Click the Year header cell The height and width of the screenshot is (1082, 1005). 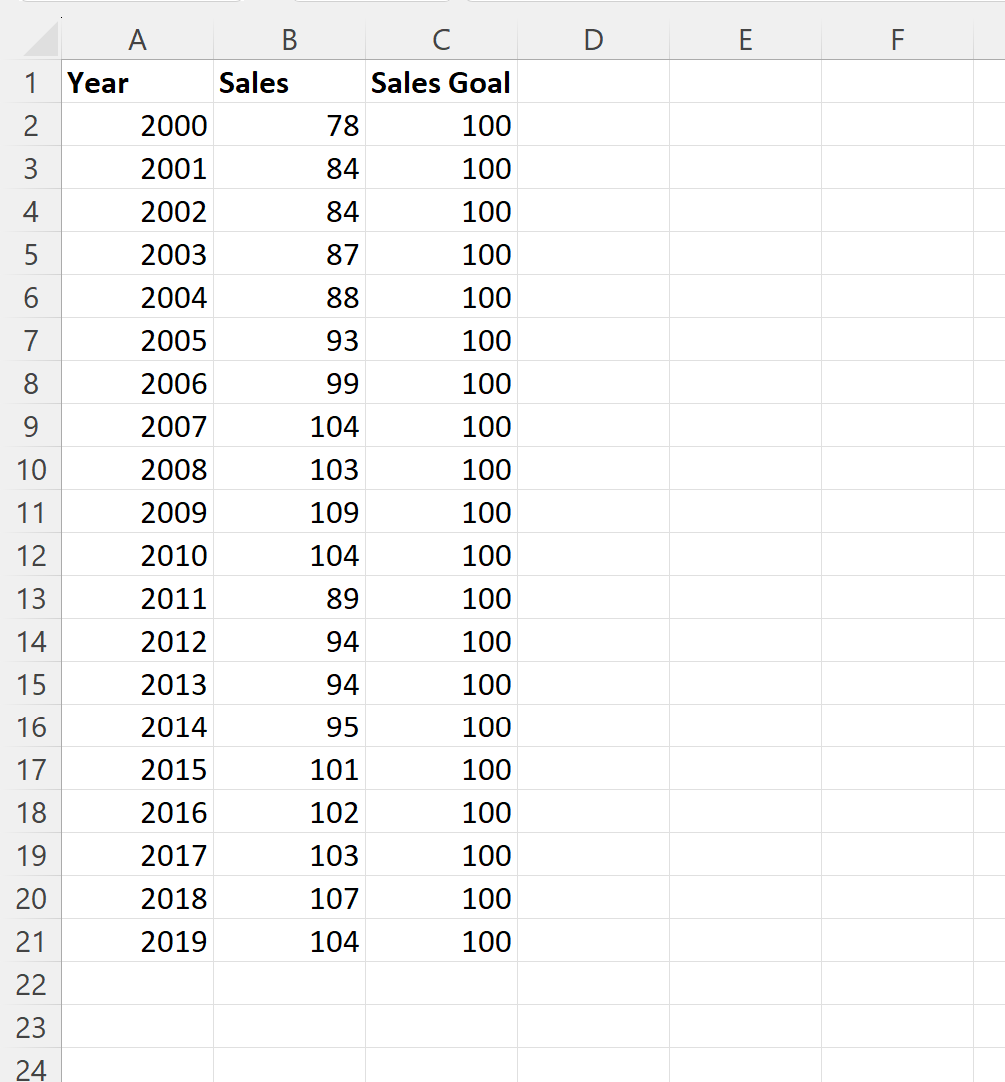pos(137,83)
